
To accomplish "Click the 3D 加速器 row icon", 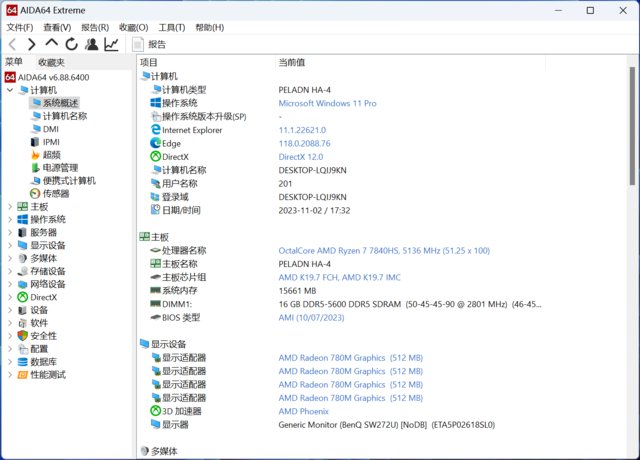I will (156, 411).
